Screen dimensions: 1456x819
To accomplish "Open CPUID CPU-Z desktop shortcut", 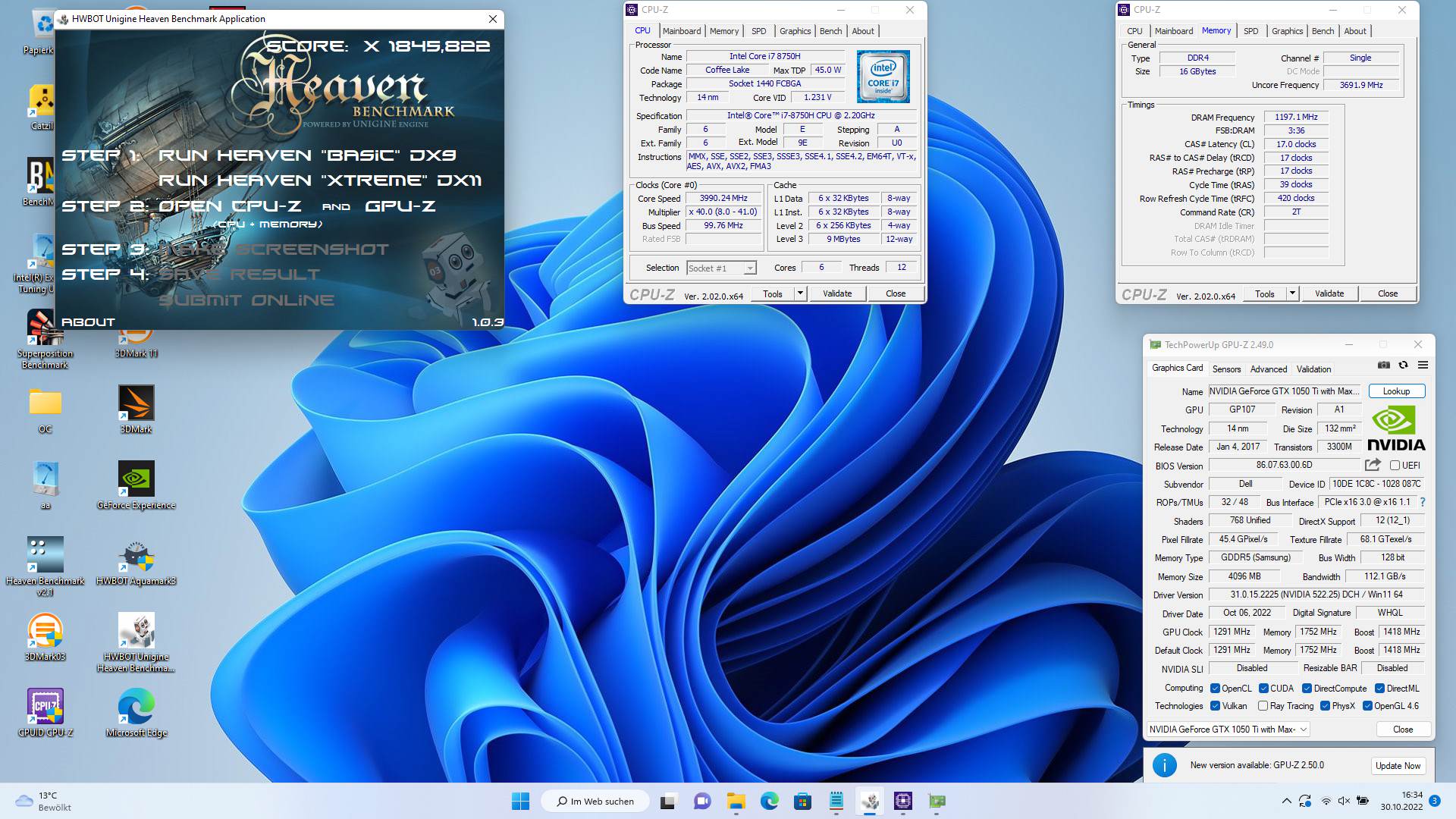I will [x=45, y=713].
